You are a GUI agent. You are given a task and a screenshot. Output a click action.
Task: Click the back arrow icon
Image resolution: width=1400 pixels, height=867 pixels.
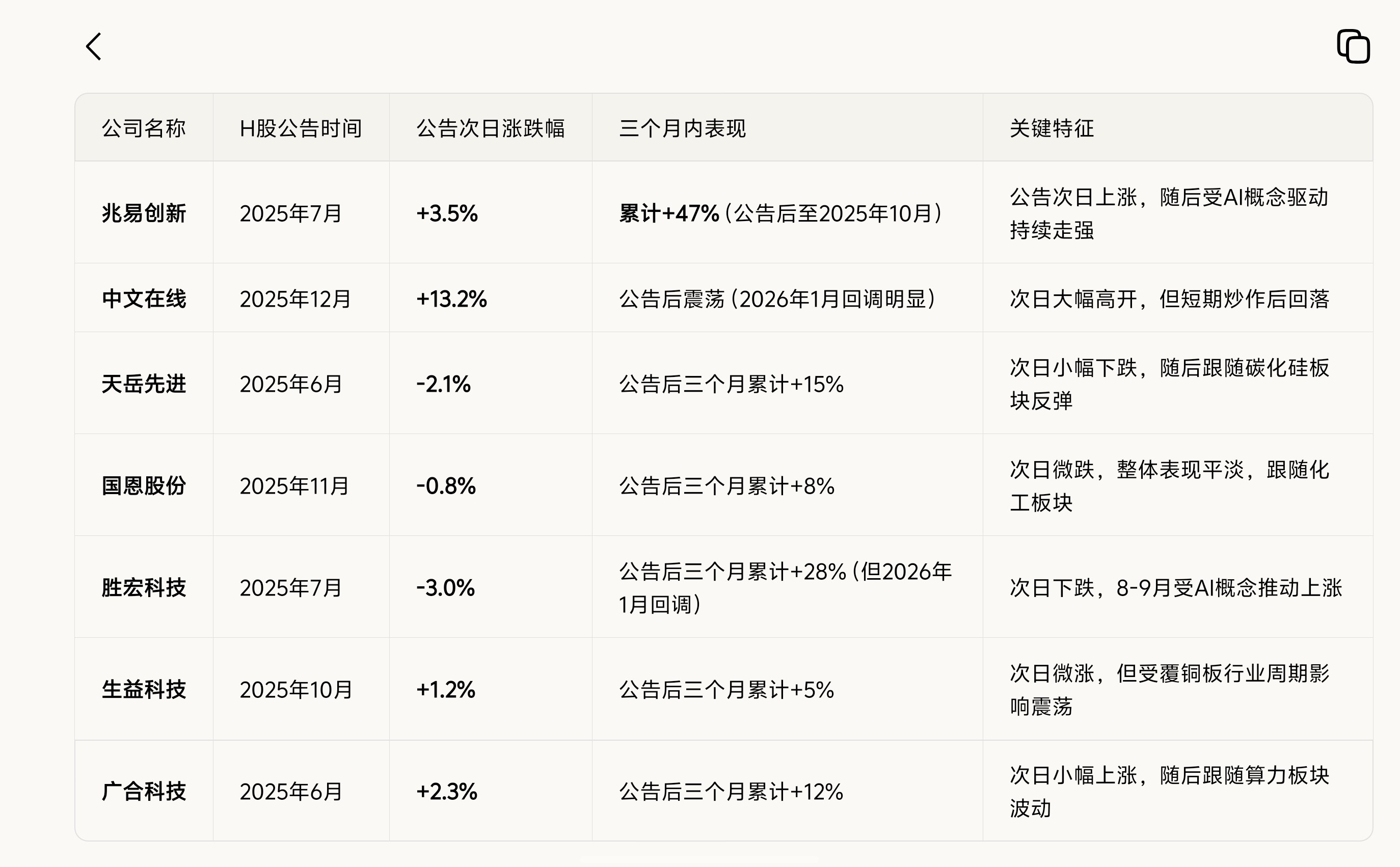[94, 46]
